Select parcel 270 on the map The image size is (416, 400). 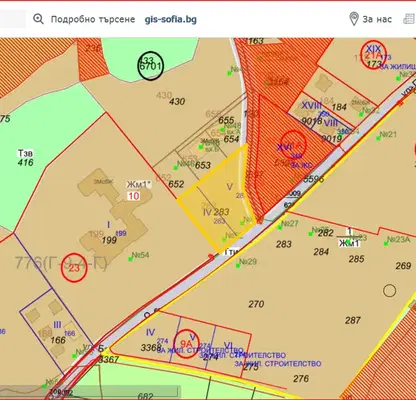pos(256,304)
